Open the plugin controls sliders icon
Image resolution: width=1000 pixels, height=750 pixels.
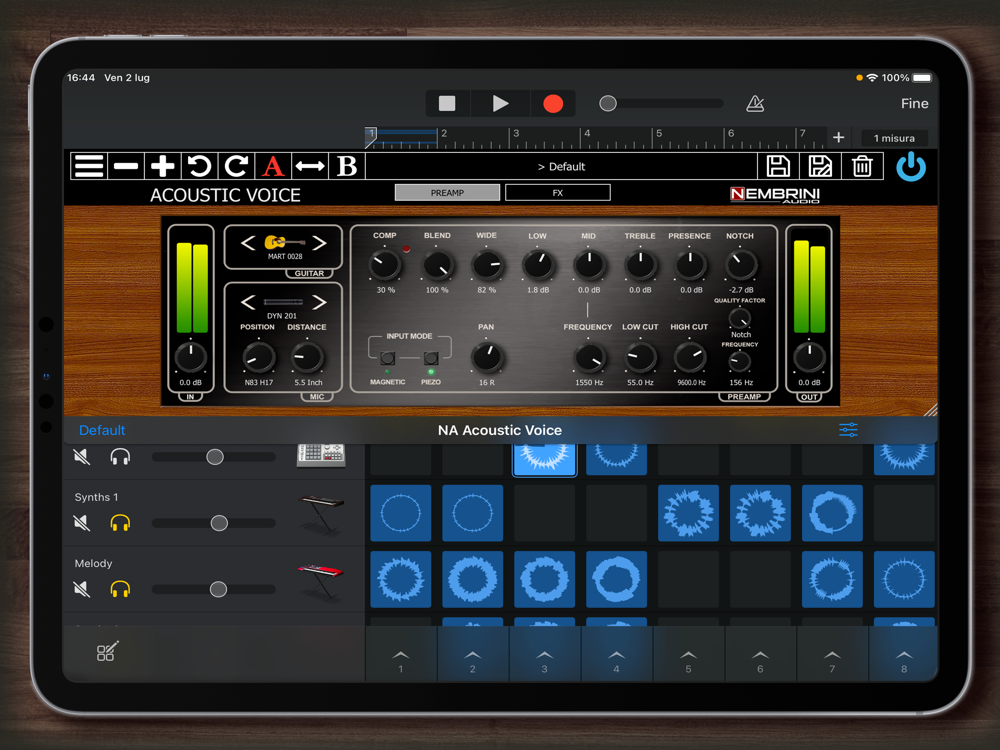pos(848,430)
